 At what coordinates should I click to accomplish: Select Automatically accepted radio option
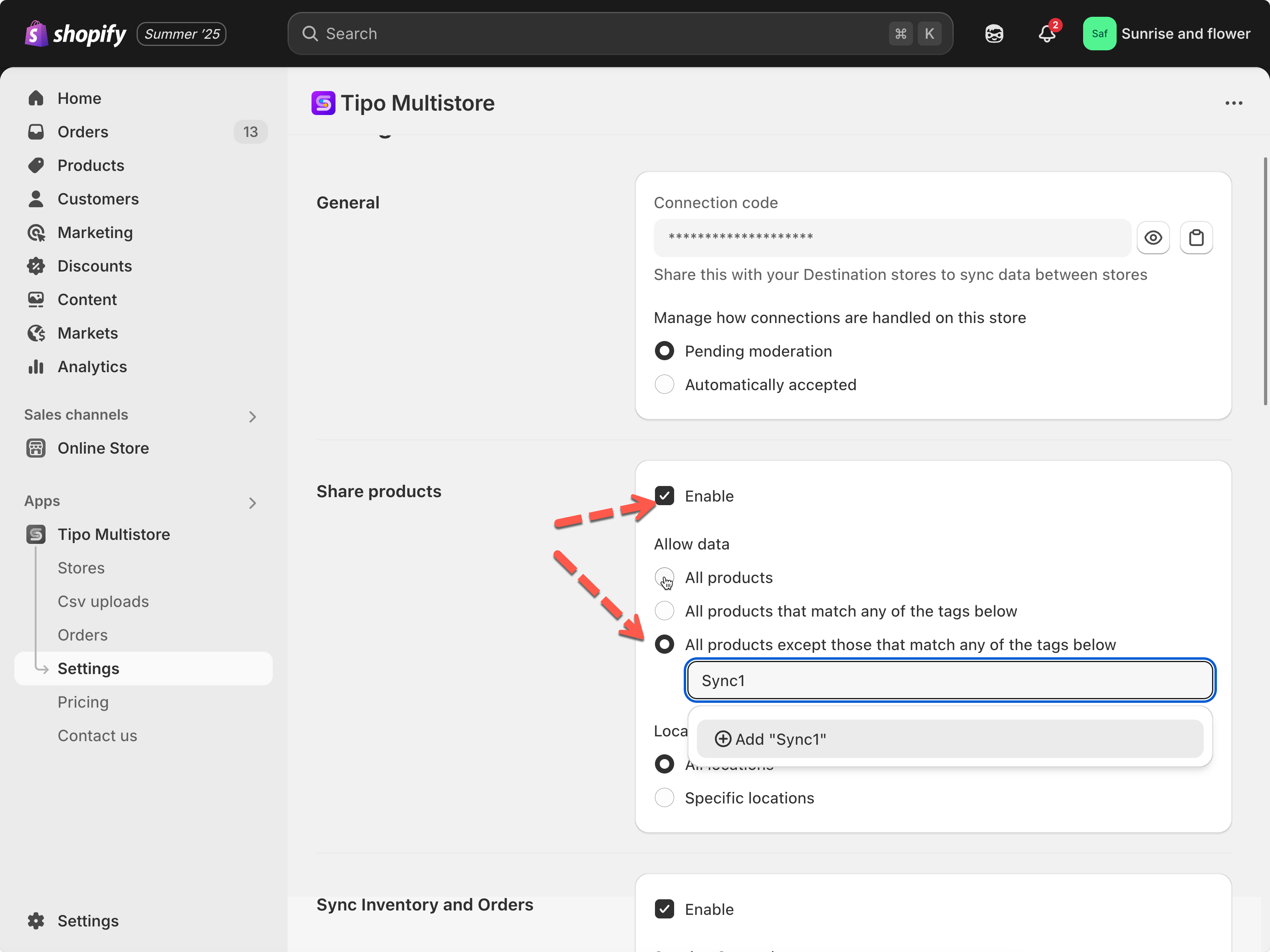[x=664, y=384]
